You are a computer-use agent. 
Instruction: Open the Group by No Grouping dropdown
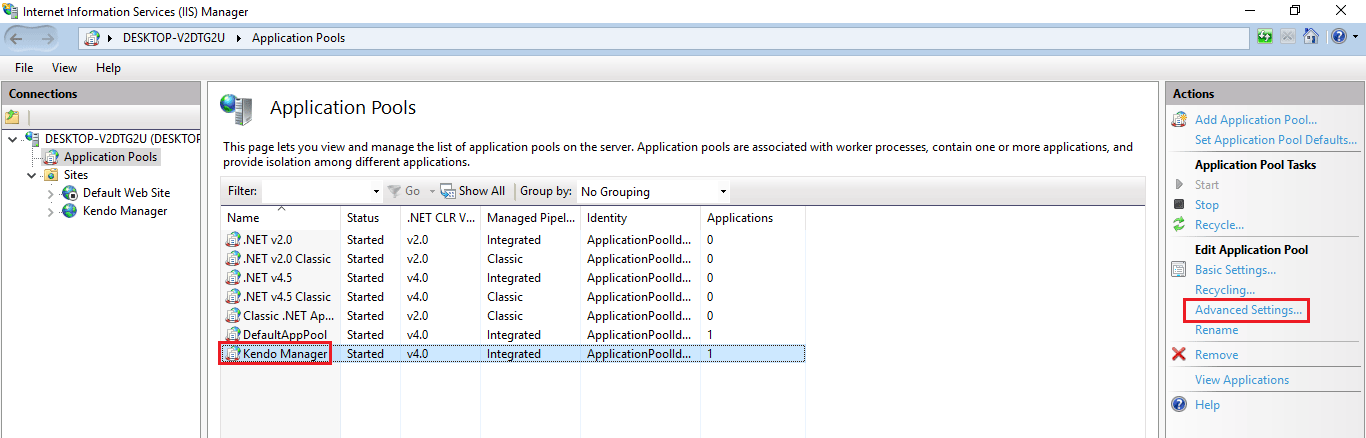point(653,191)
